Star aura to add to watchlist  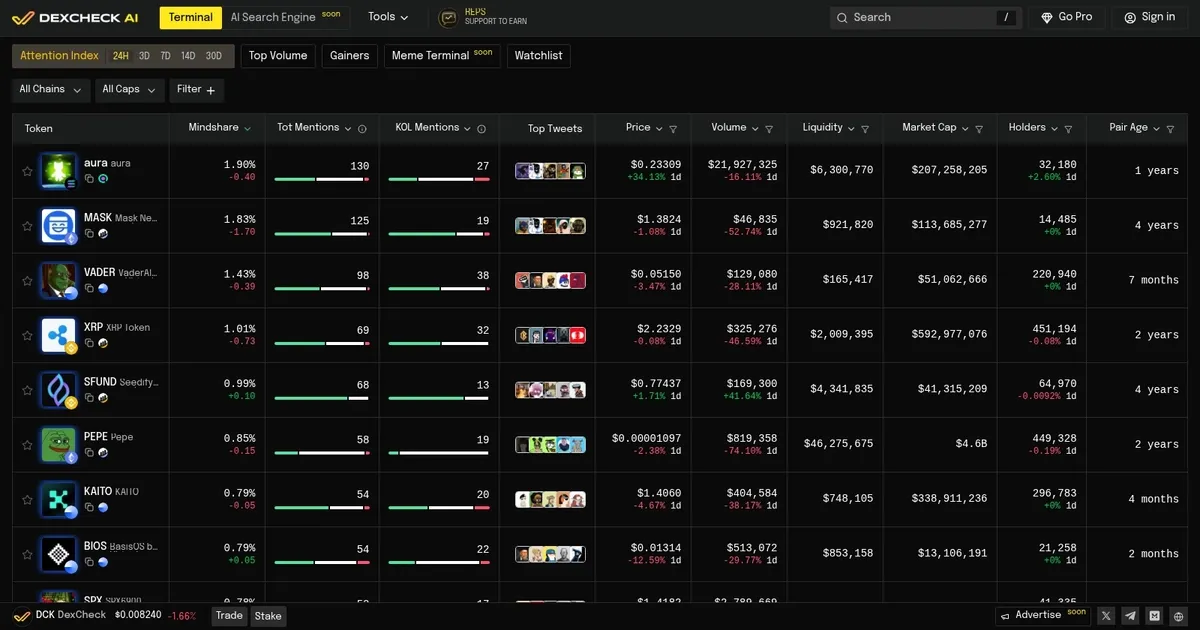tap(27, 171)
